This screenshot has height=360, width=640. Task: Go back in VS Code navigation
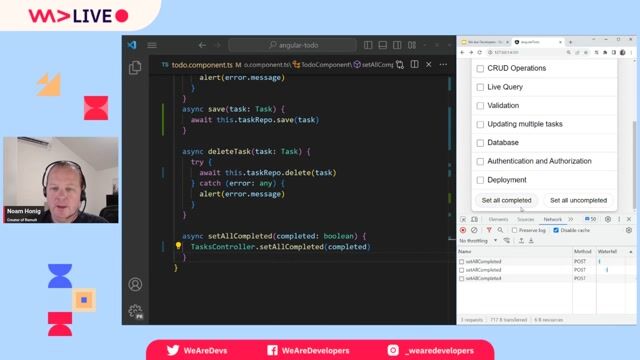tap(202, 45)
